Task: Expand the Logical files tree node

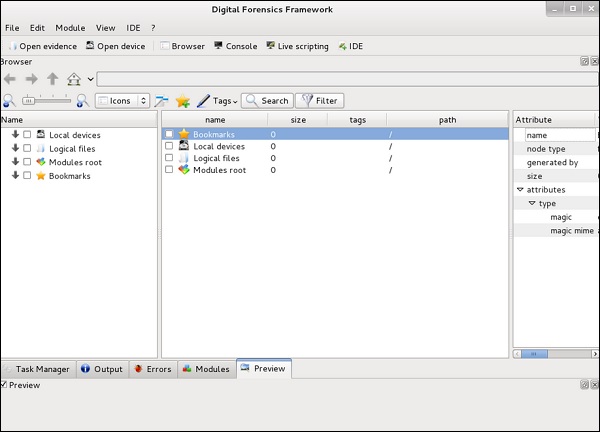Action: 15,148
